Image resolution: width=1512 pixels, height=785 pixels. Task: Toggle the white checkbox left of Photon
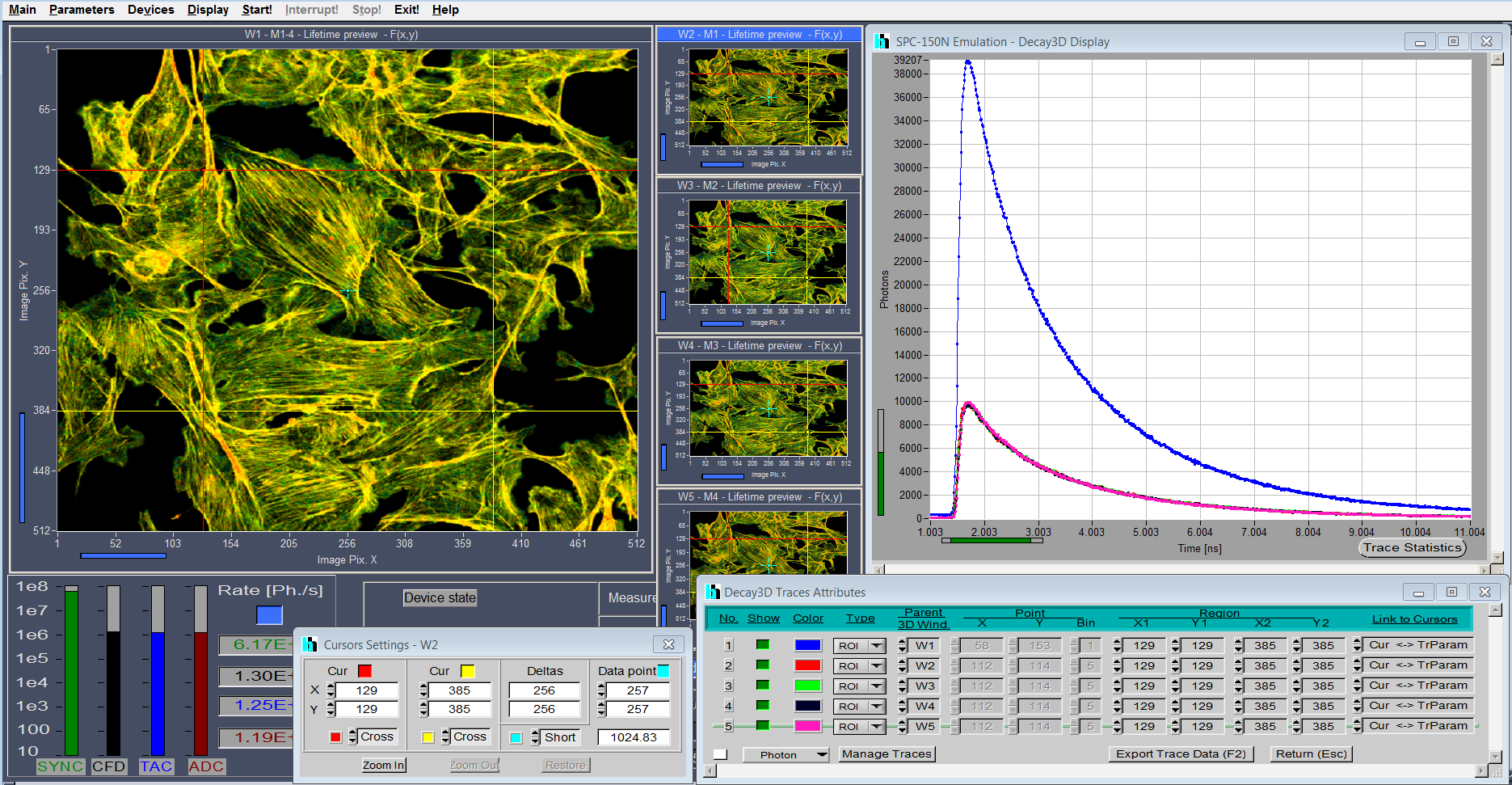pos(720,754)
